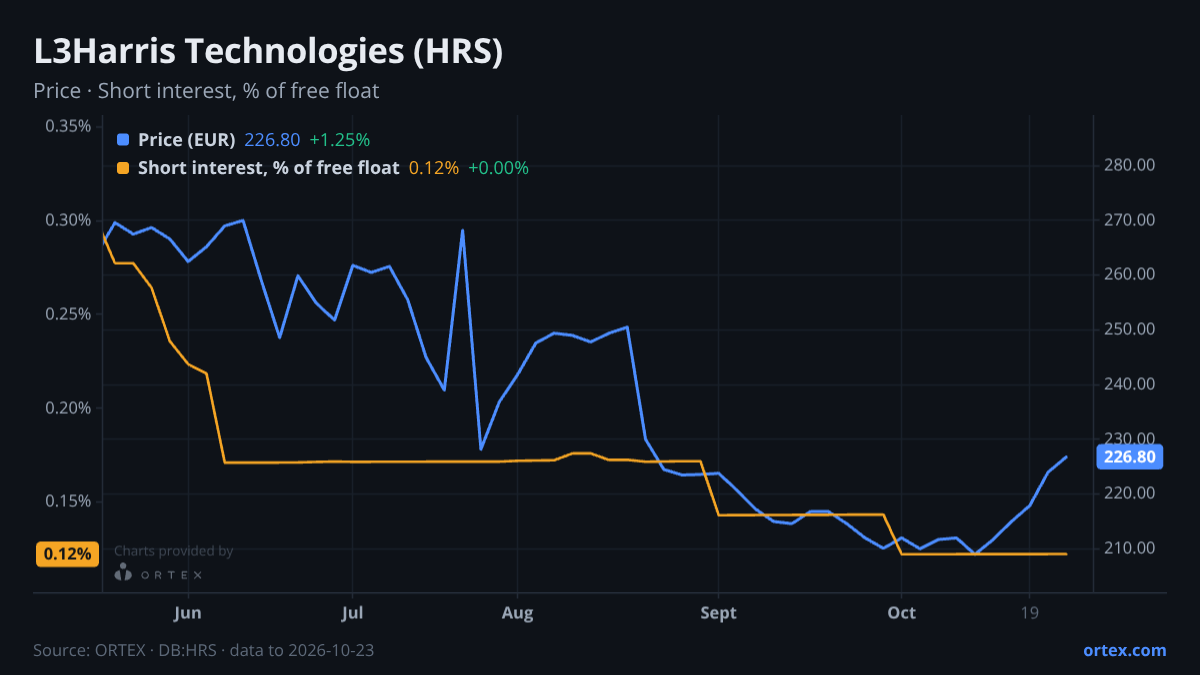
Task: Click the +1.25% price change value
Action: click(x=340, y=140)
